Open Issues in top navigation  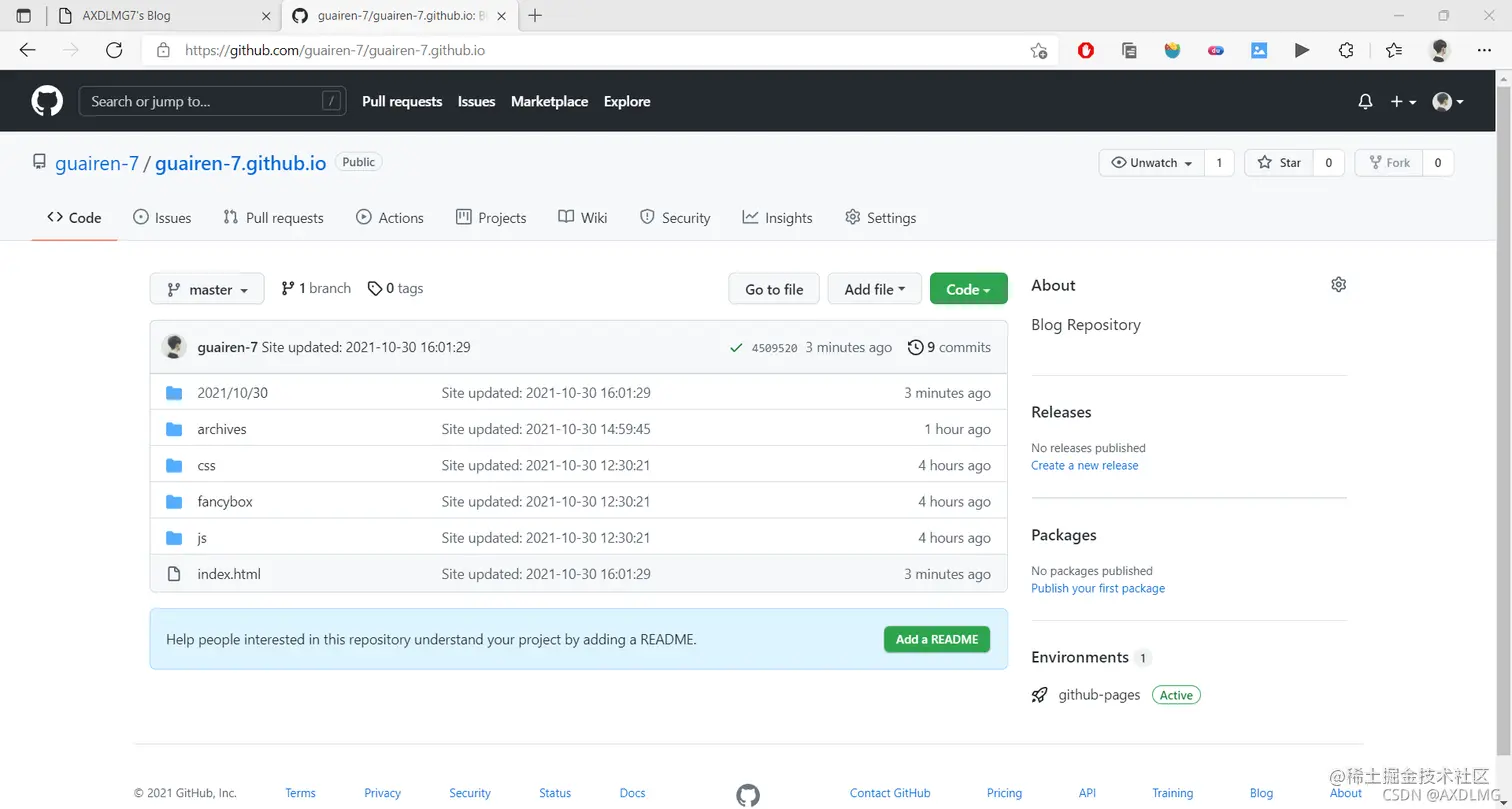click(476, 101)
